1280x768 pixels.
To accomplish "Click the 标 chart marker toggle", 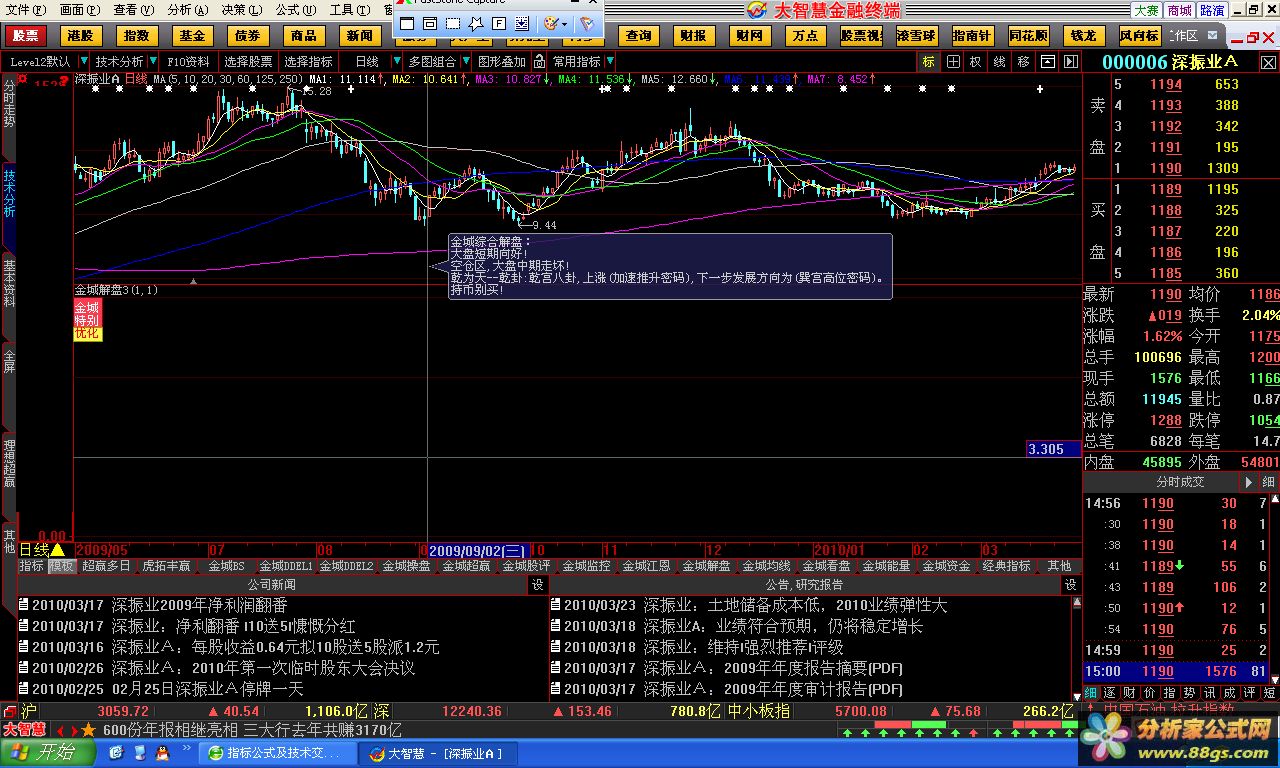I will coord(929,62).
